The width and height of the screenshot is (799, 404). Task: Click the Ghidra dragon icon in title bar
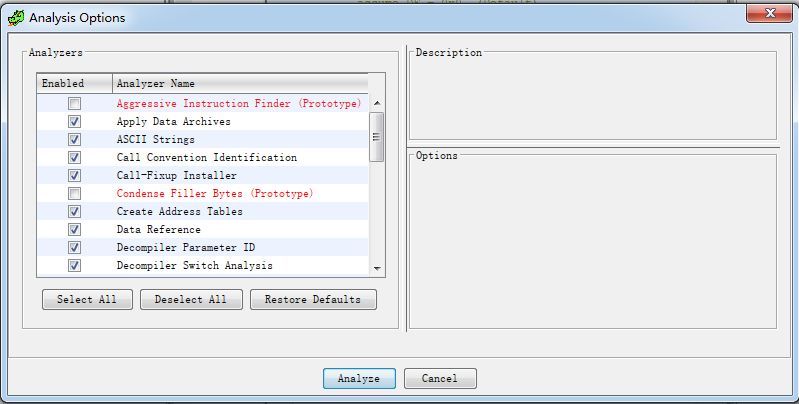pos(16,17)
